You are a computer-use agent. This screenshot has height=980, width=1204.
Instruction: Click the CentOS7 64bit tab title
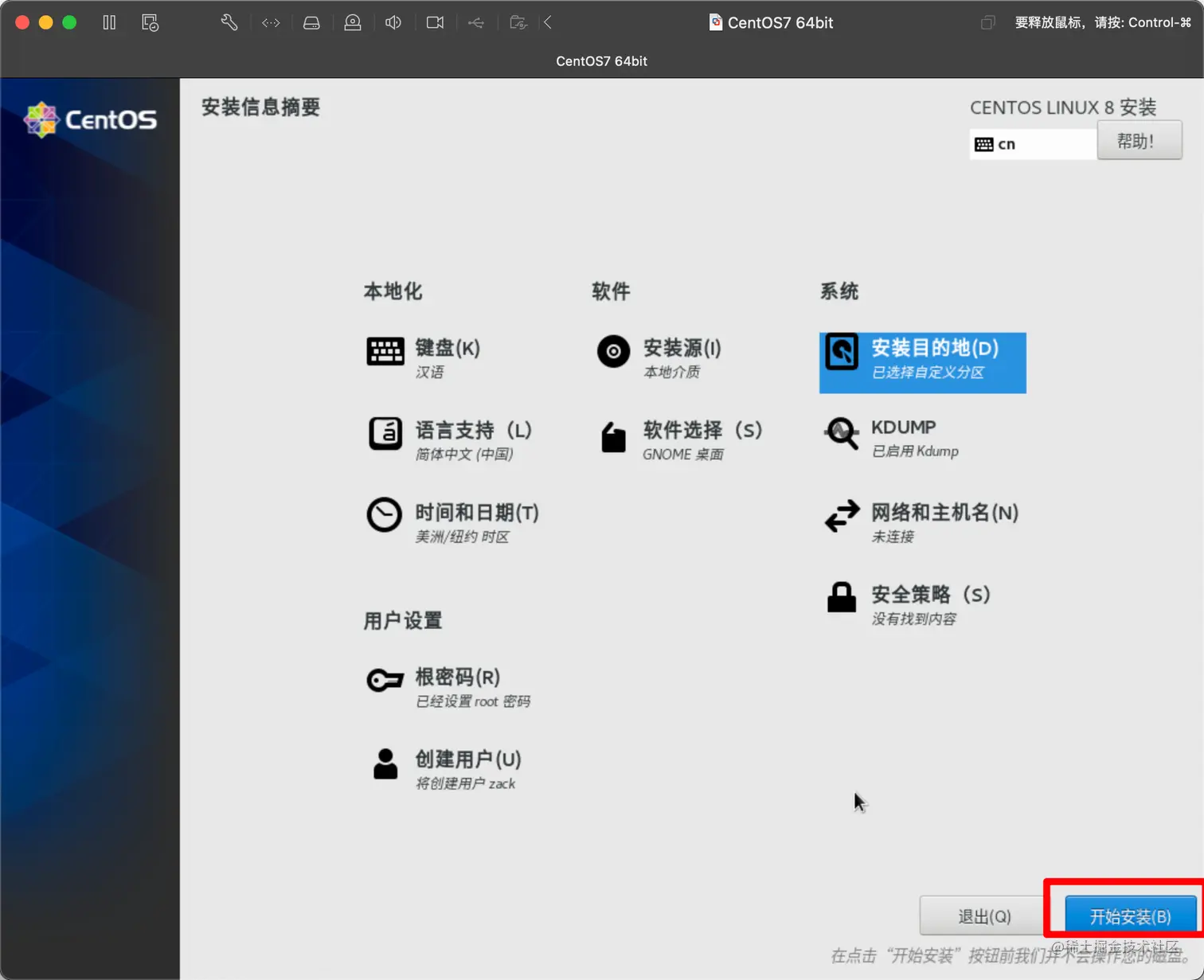click(601, 61)
